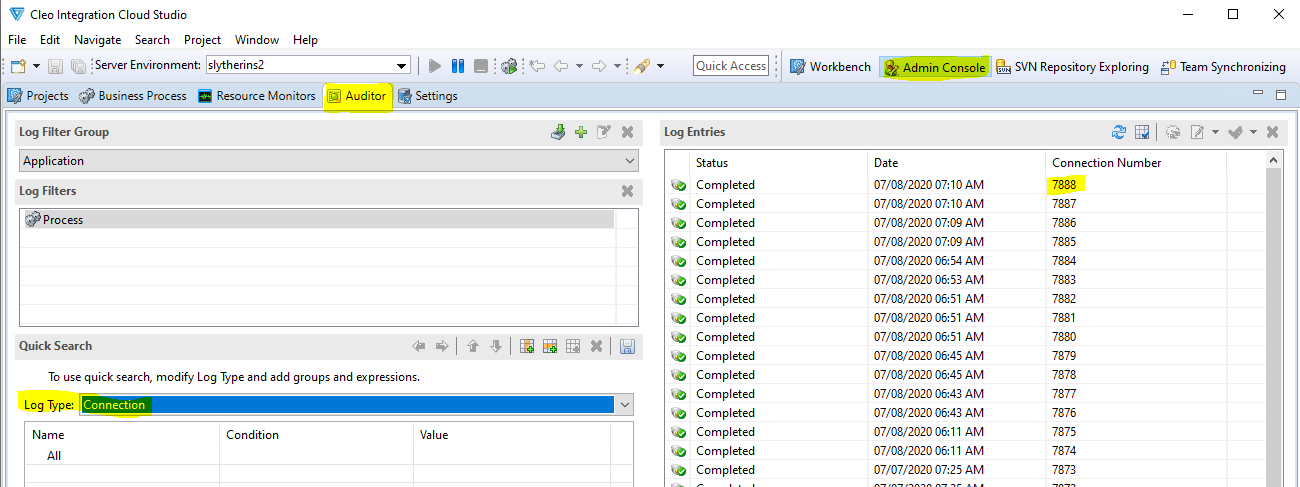The width and height of the screenshot is (1300, 487).
Task: Open the Back arrow history dropdown
Action: pyautogui.click(x=579, y=66)
